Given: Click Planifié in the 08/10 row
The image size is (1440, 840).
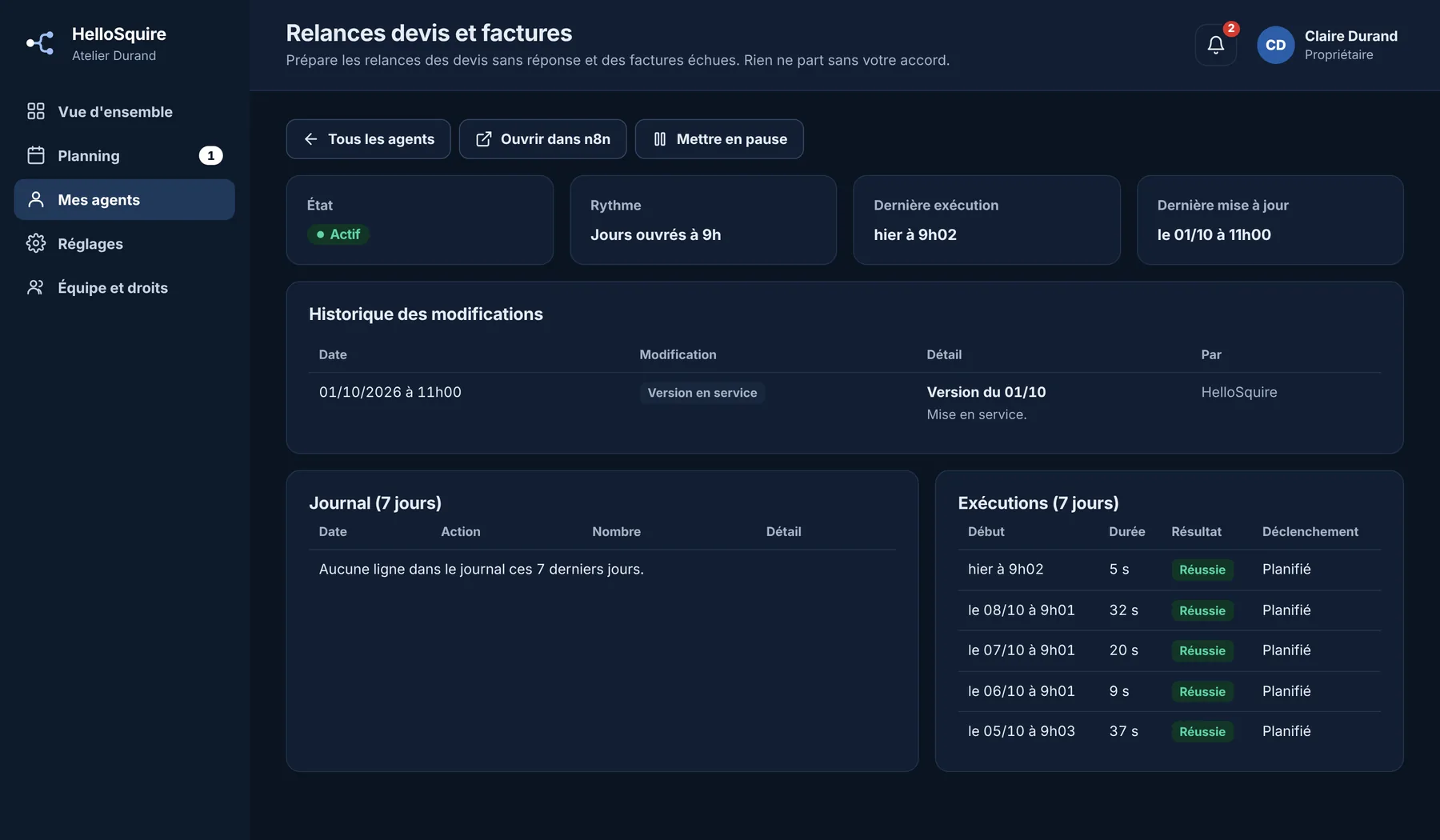Looking at the screenshot, I should (x=1286, y=610).
